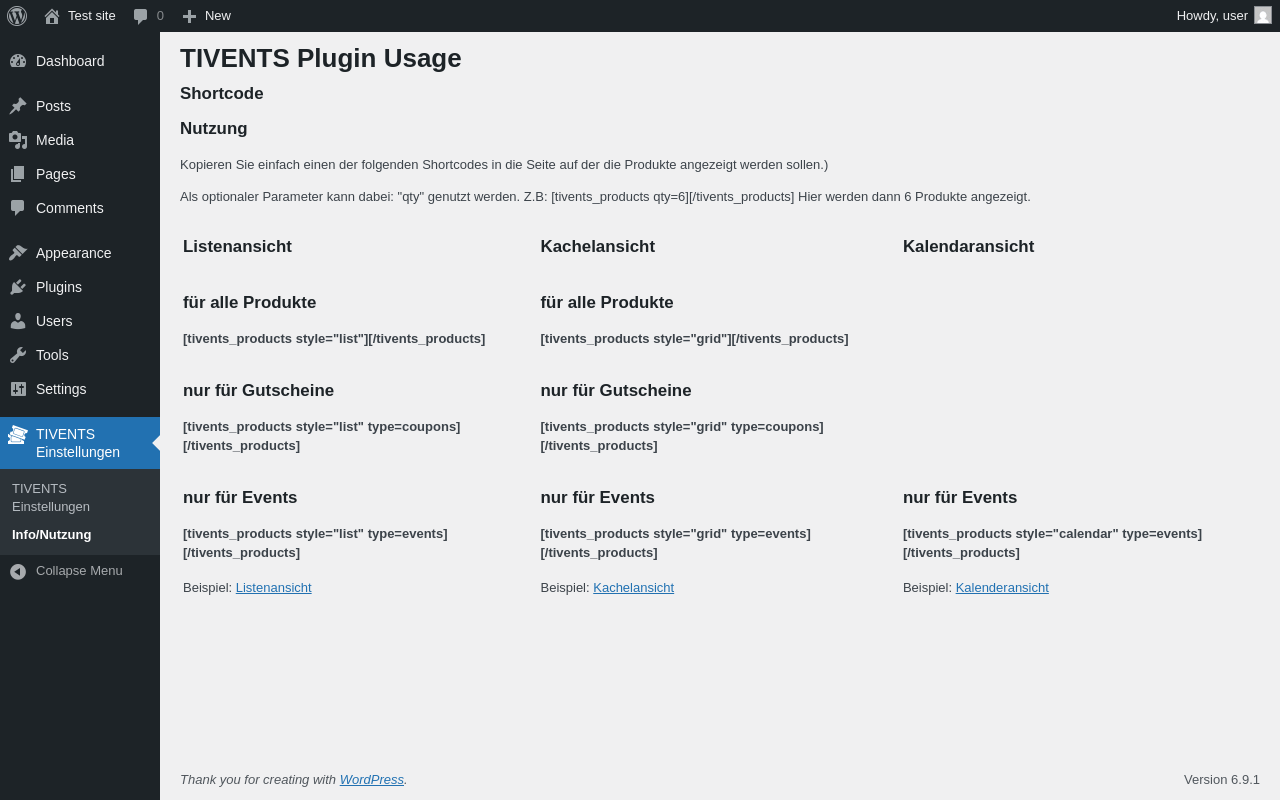Click the user avatar in admin bar
The width and height of the screenshot is (1280, 800).
point(1263,15)
